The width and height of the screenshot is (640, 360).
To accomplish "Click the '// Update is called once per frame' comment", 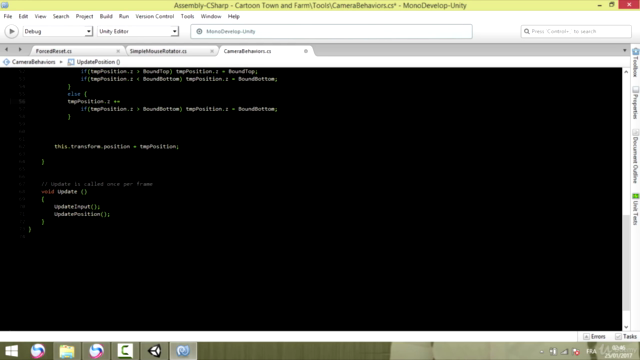I will tap(97, 184).
